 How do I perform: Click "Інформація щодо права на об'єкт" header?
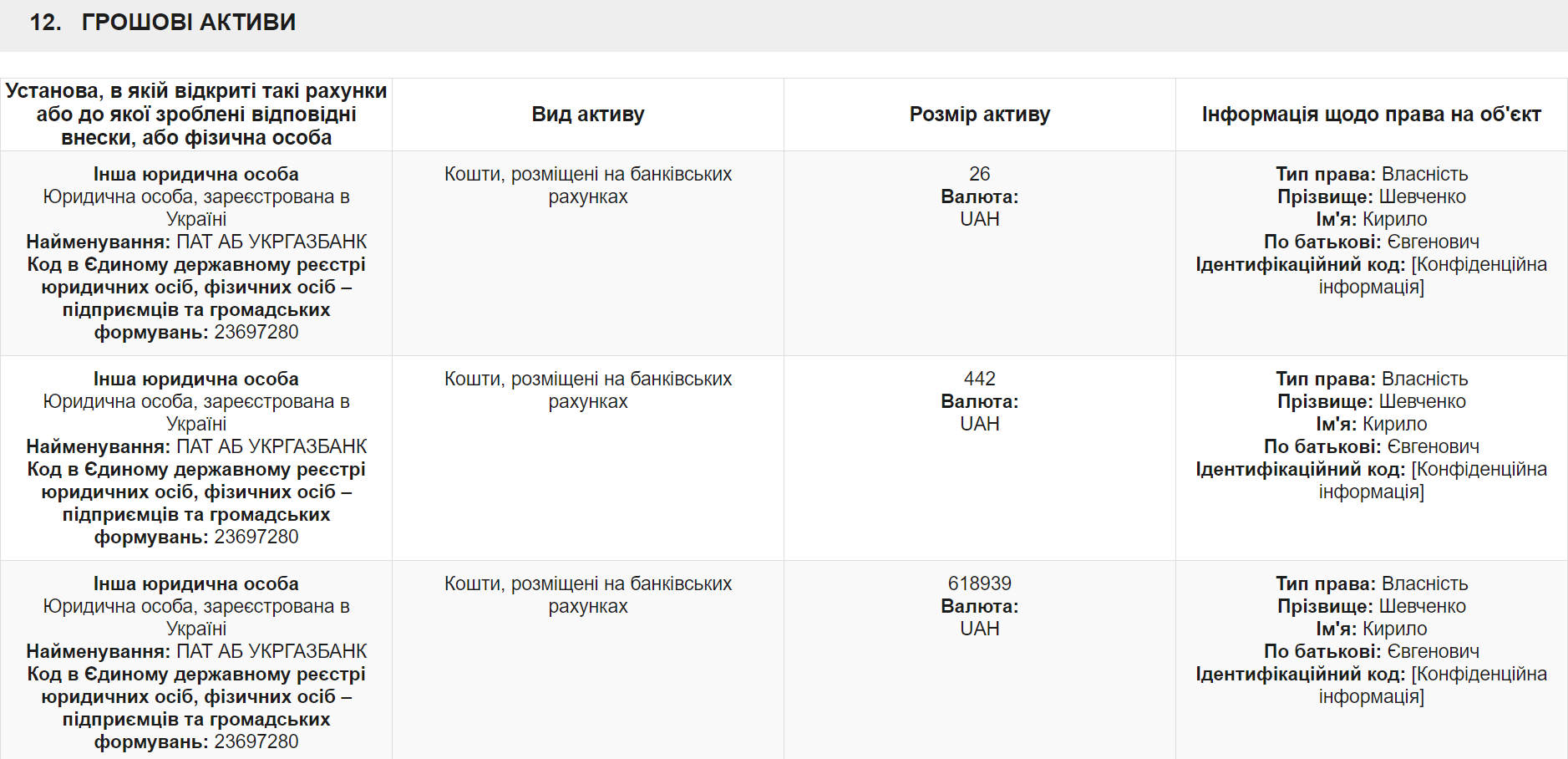[1371, 115]
